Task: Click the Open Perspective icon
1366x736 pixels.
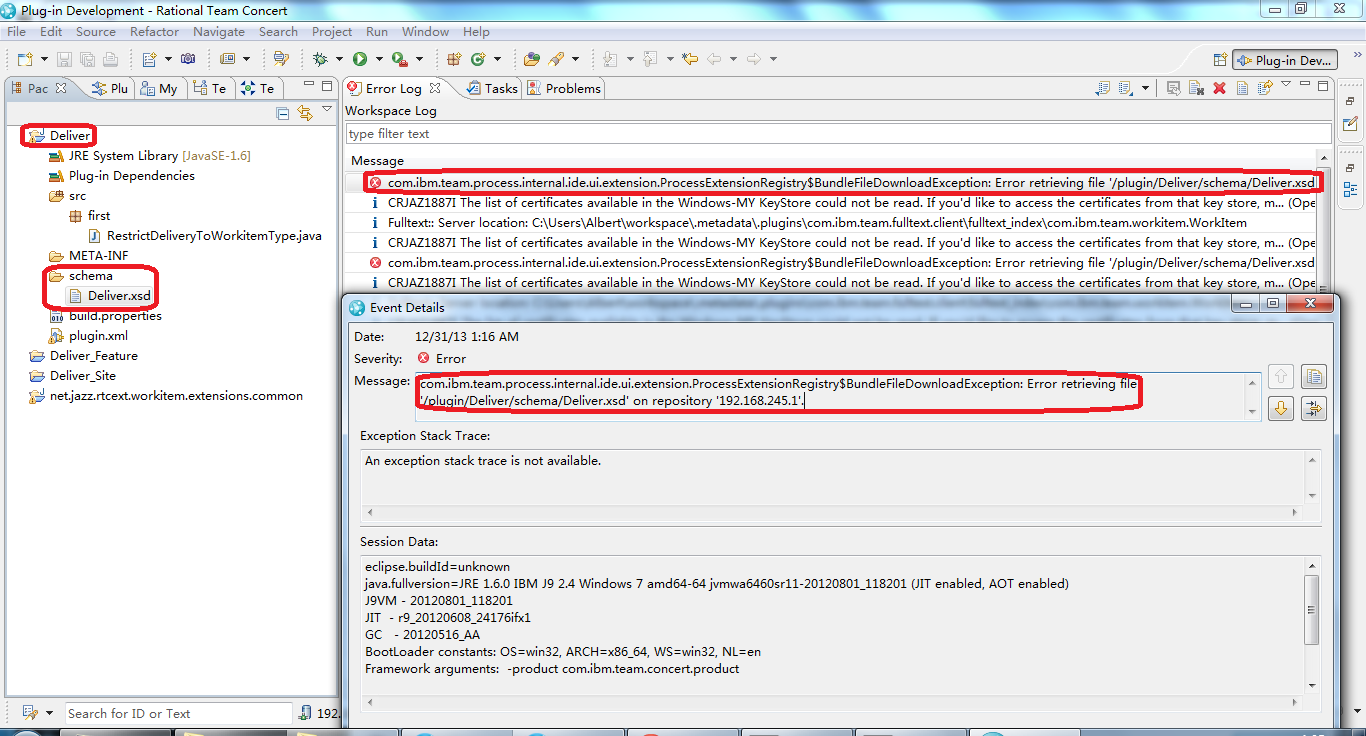Action: 1220,60
